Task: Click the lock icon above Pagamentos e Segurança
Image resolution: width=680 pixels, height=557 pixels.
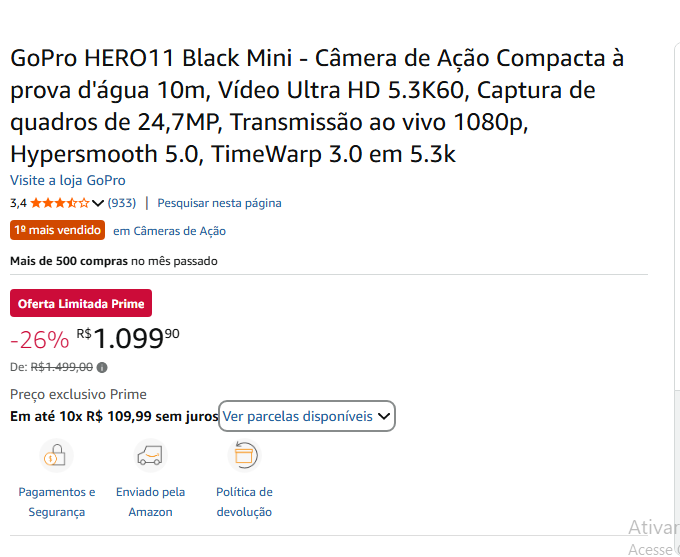Action: coord(56,456)
